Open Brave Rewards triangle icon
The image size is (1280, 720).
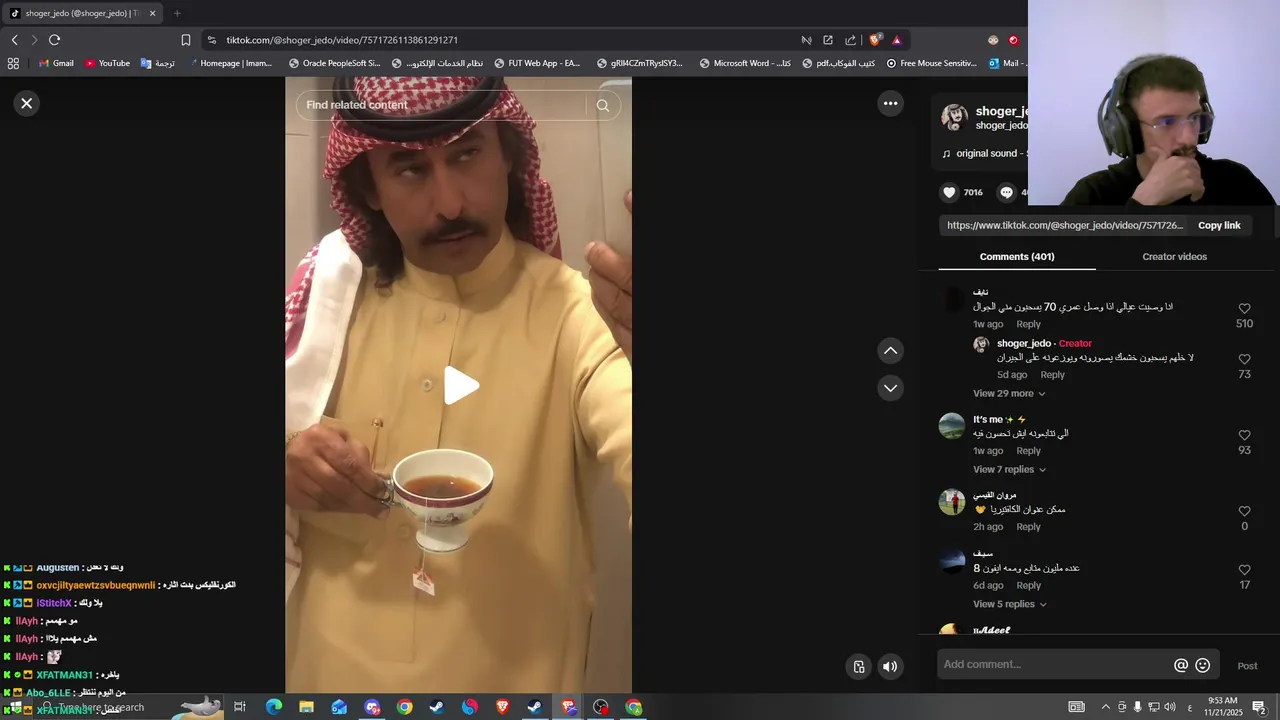pyautogui.click(x=897, y=40)
